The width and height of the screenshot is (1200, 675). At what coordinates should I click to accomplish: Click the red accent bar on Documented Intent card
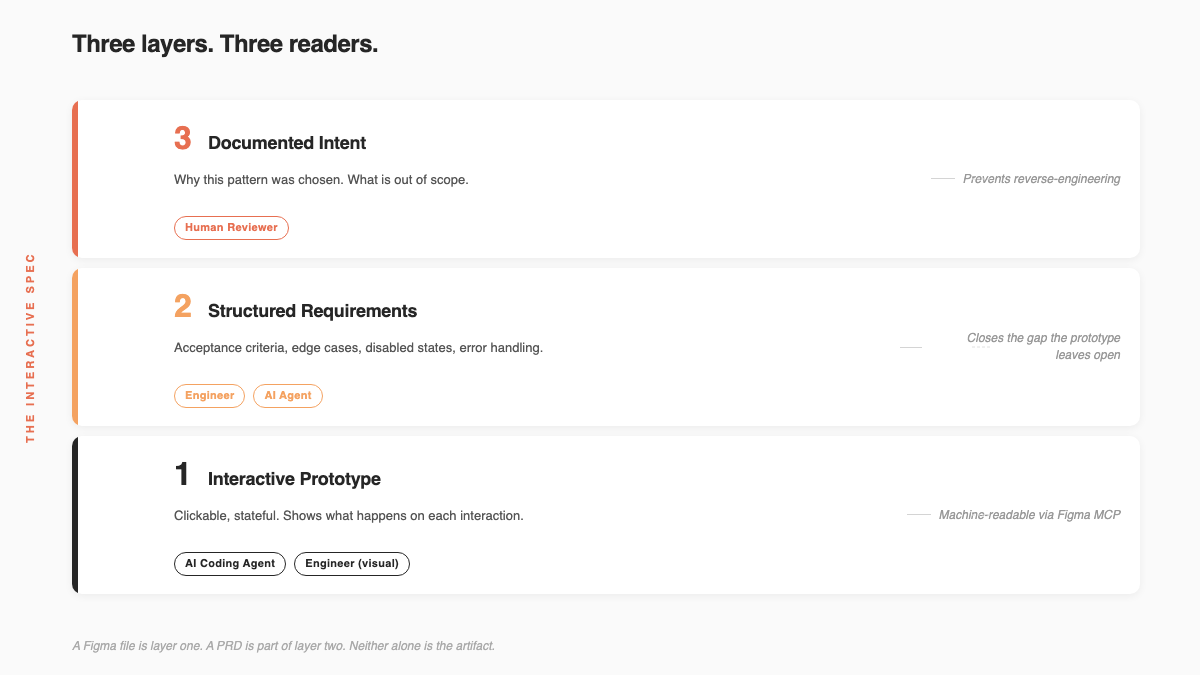pyautogui.click(x=75, y=179)
